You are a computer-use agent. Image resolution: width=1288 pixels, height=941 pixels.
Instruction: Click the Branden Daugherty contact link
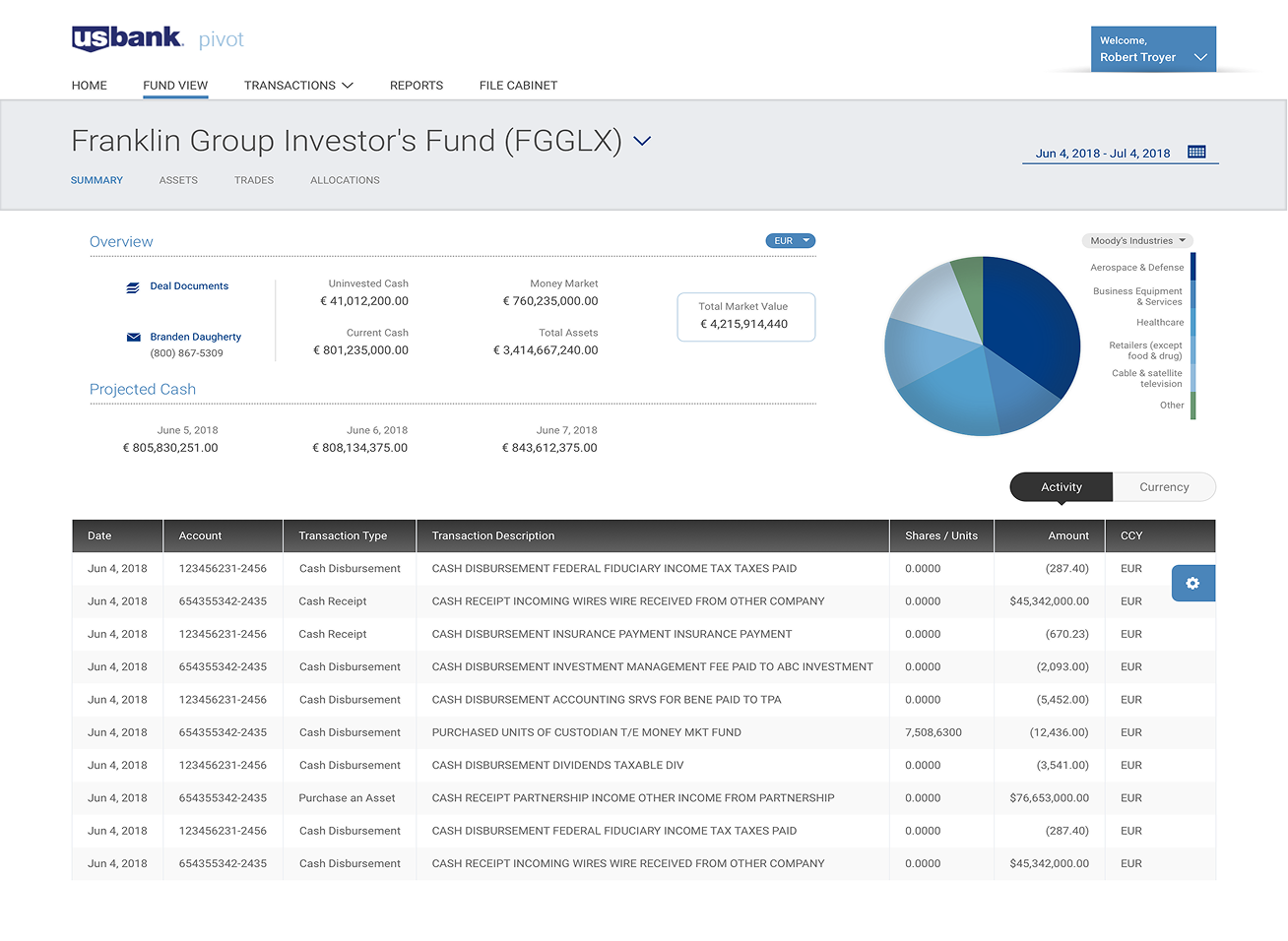pyautogui.click(x=196, y=338)
